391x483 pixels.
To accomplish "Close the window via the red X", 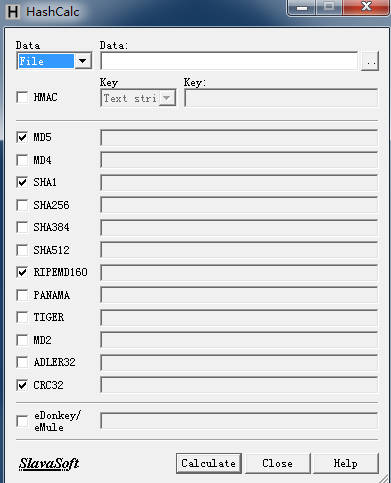I will tap(366, 7).
